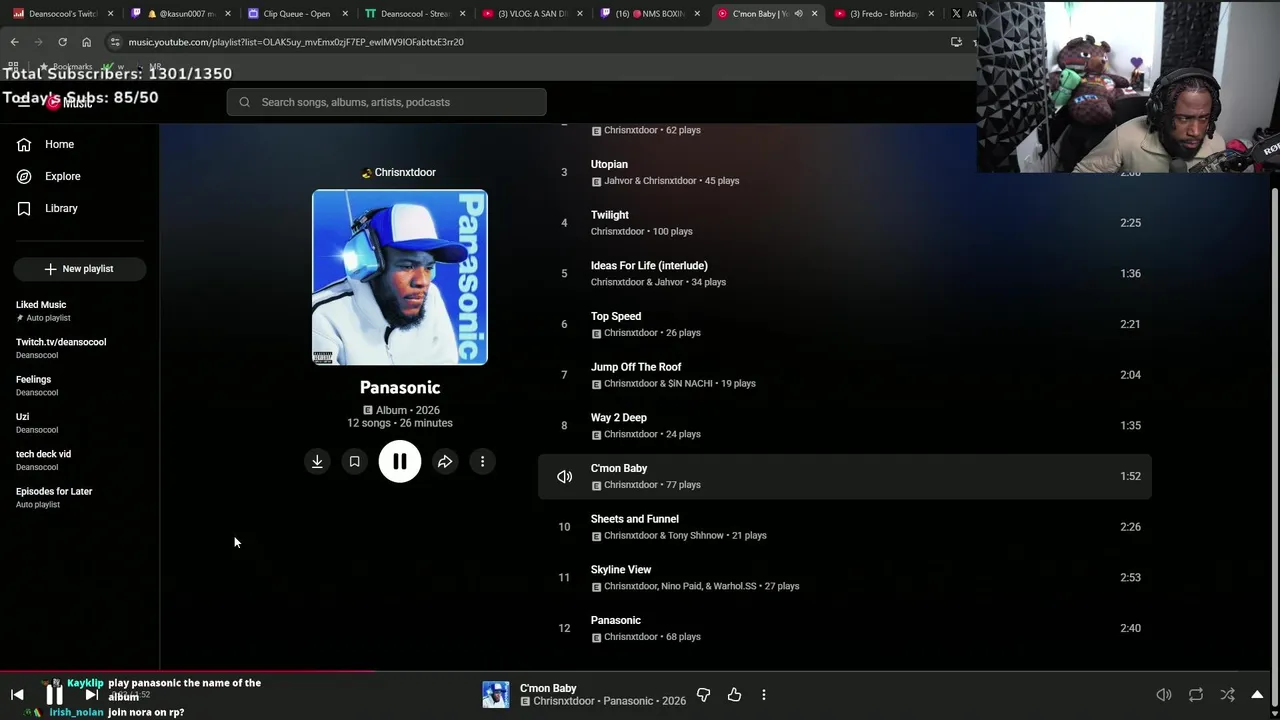Expand the player page with the arrow
Screen dimensions: 1280x720
click(x=1257, y=695)
